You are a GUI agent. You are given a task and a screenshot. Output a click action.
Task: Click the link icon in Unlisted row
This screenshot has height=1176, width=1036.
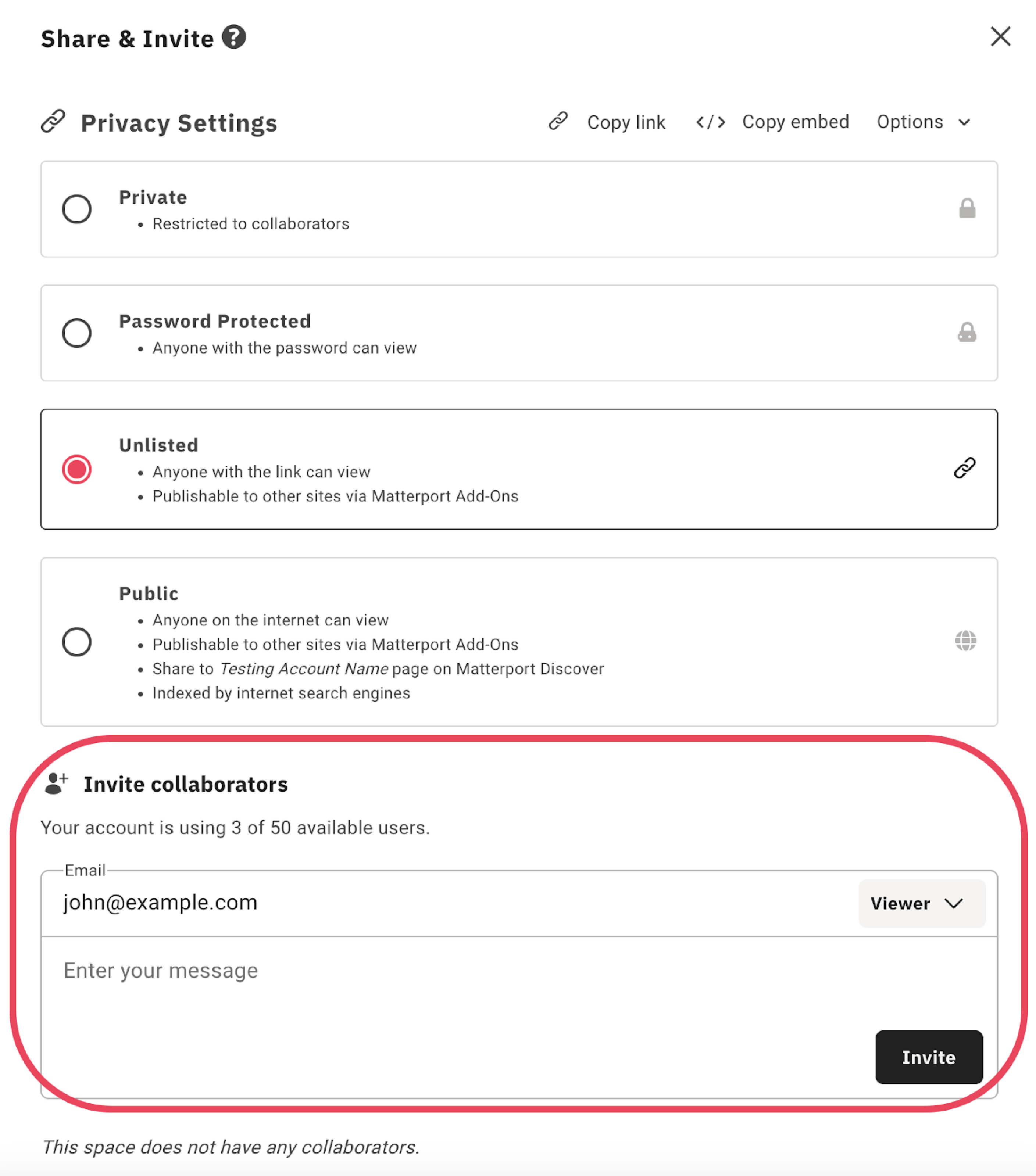(965, 468)
